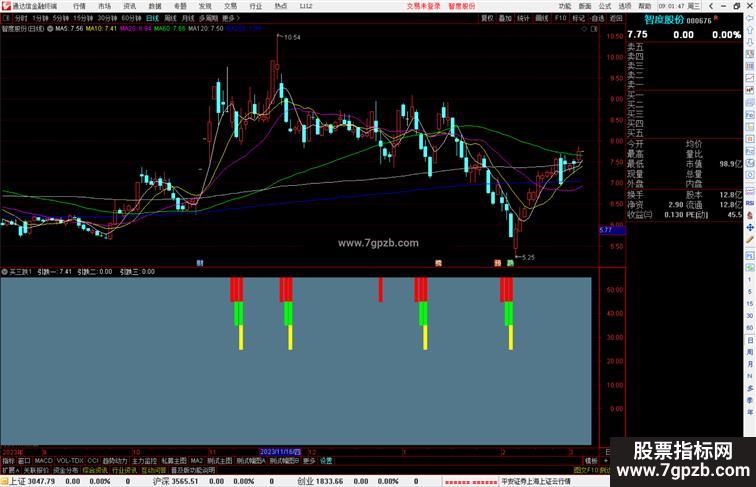The height and width of the screenshot is (487, 756).
Task: Add stock via 自选 button
Action: (x=597, y=18)
